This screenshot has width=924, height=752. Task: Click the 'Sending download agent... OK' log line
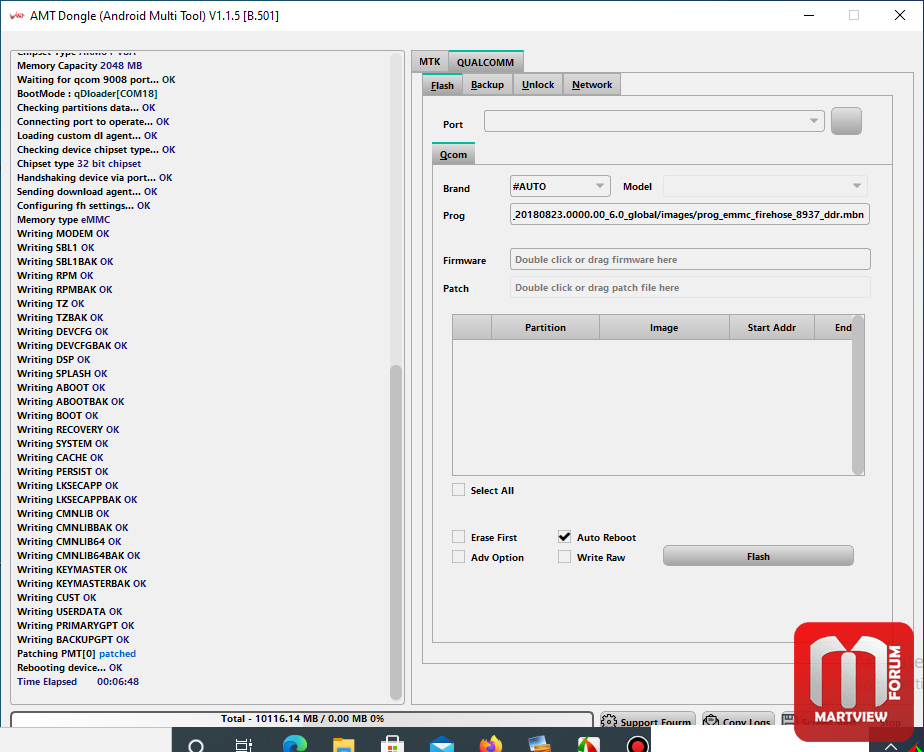click(x=87, y=192)
